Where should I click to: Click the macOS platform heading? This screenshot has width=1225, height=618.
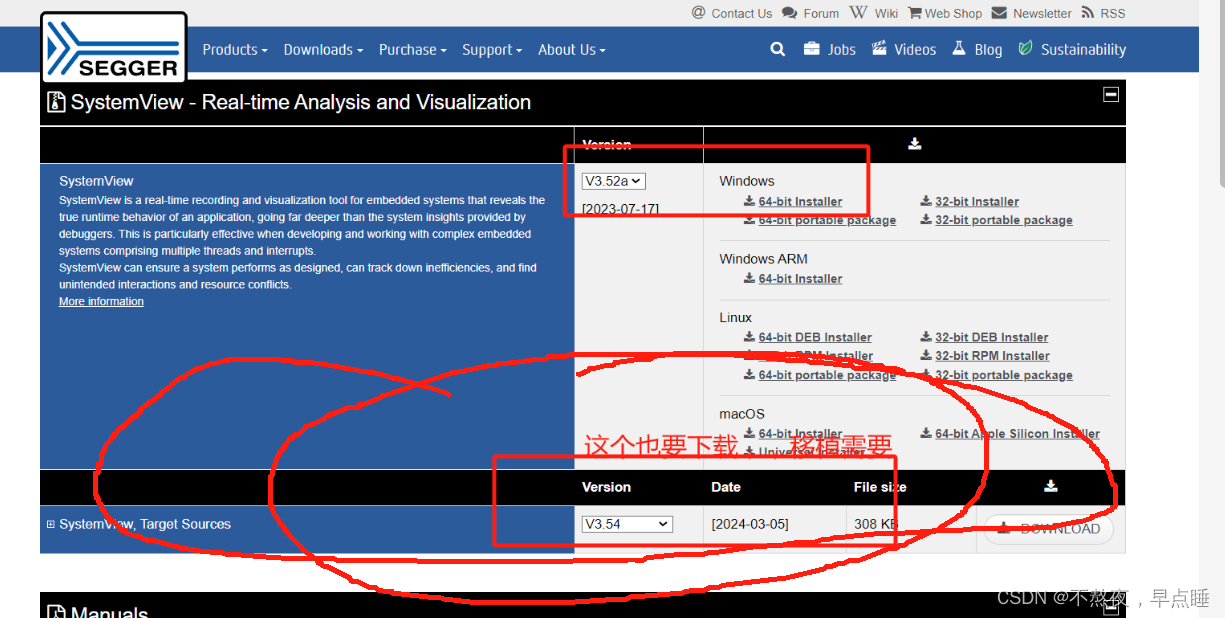[742, 413]
